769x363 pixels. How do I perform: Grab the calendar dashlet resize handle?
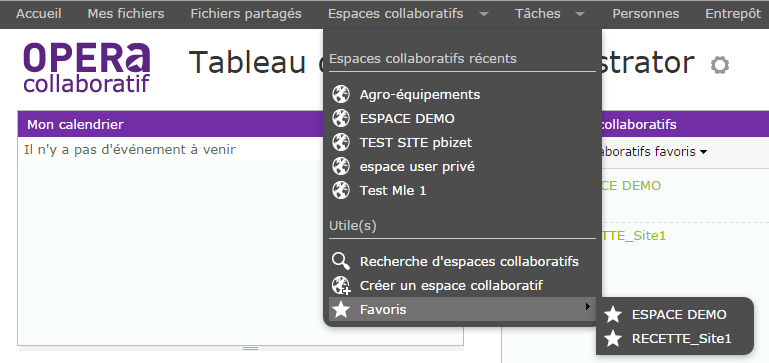251,348
